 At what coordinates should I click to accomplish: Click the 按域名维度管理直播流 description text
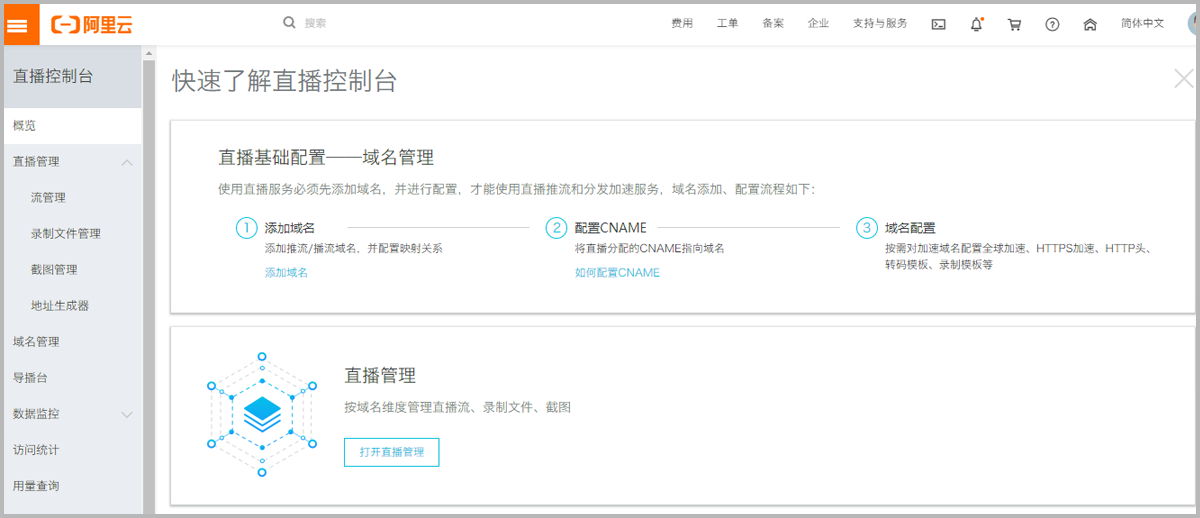point(457,408)
